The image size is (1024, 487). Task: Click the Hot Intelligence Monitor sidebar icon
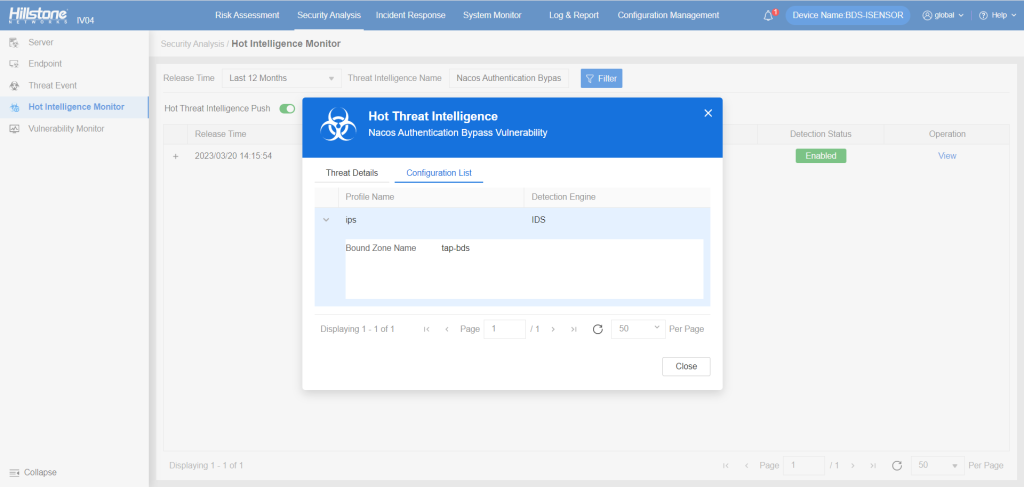pyautogui.click(x=14, y=107)
